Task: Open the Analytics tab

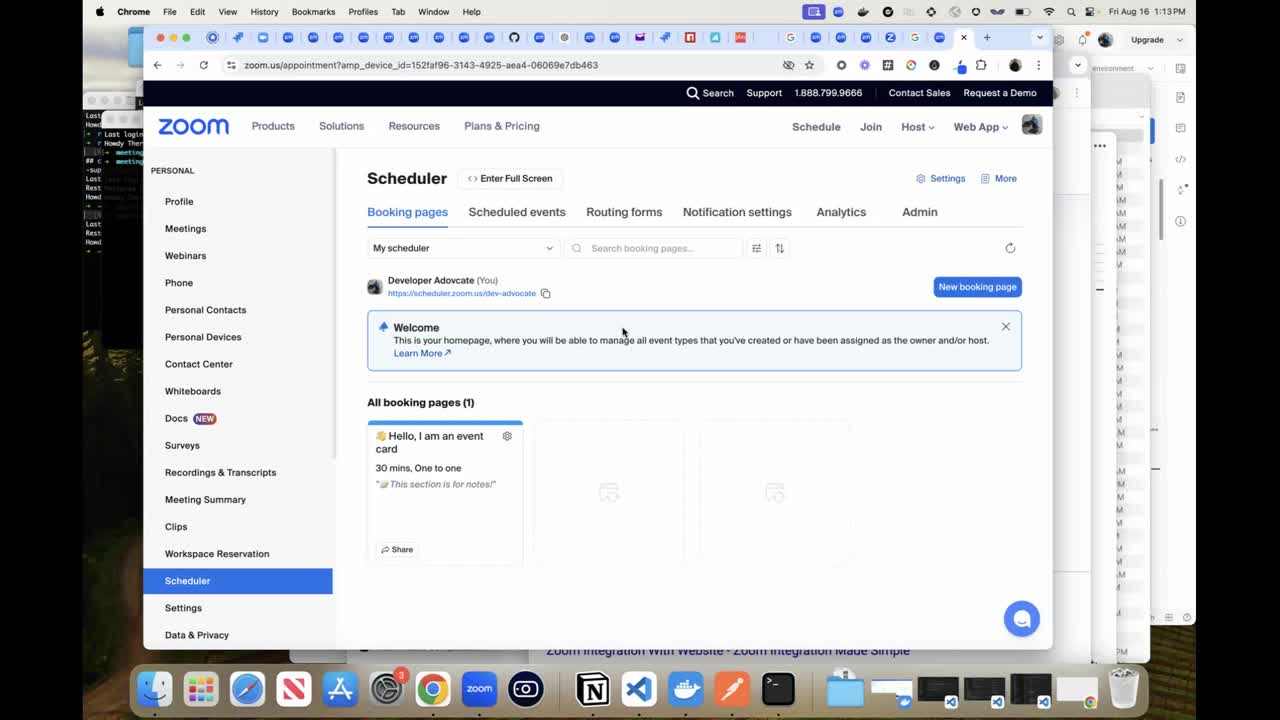Action: point(841,212)
